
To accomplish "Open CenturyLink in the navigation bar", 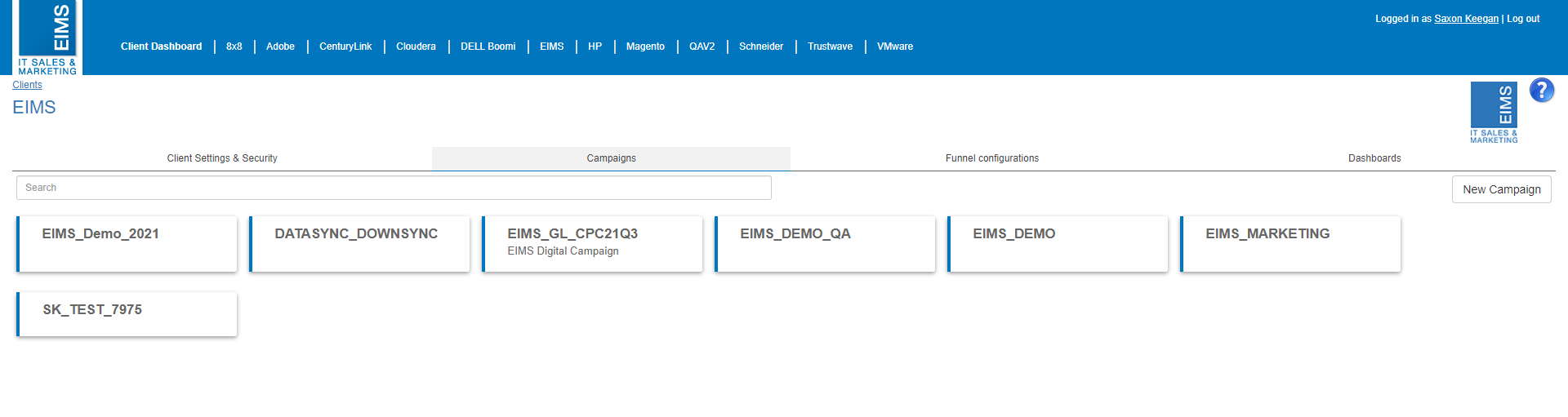I will (345, 47).
